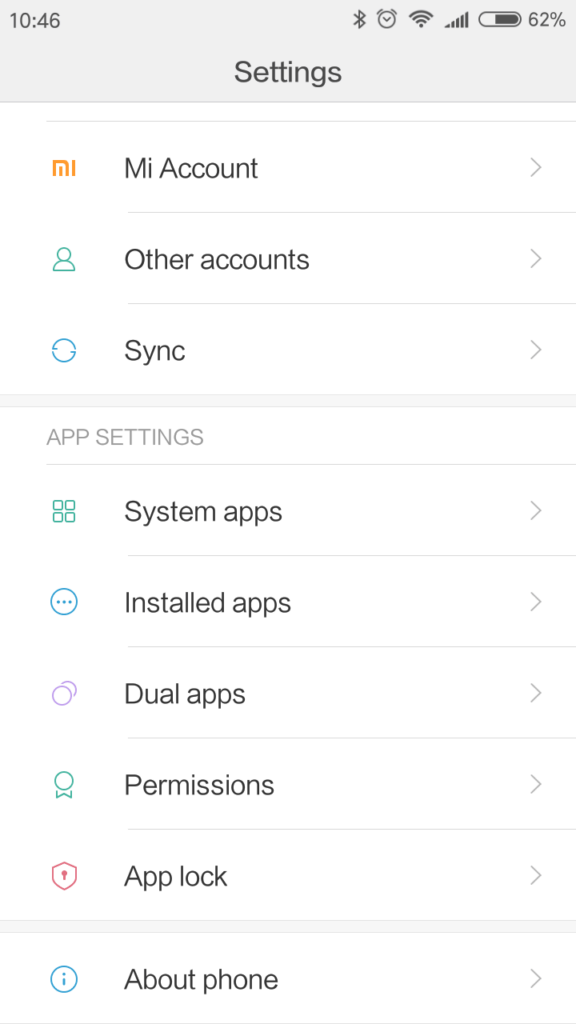Tap the arrow beside About phone
Screen dimensions: 576x1024
[x=536, y=979]
